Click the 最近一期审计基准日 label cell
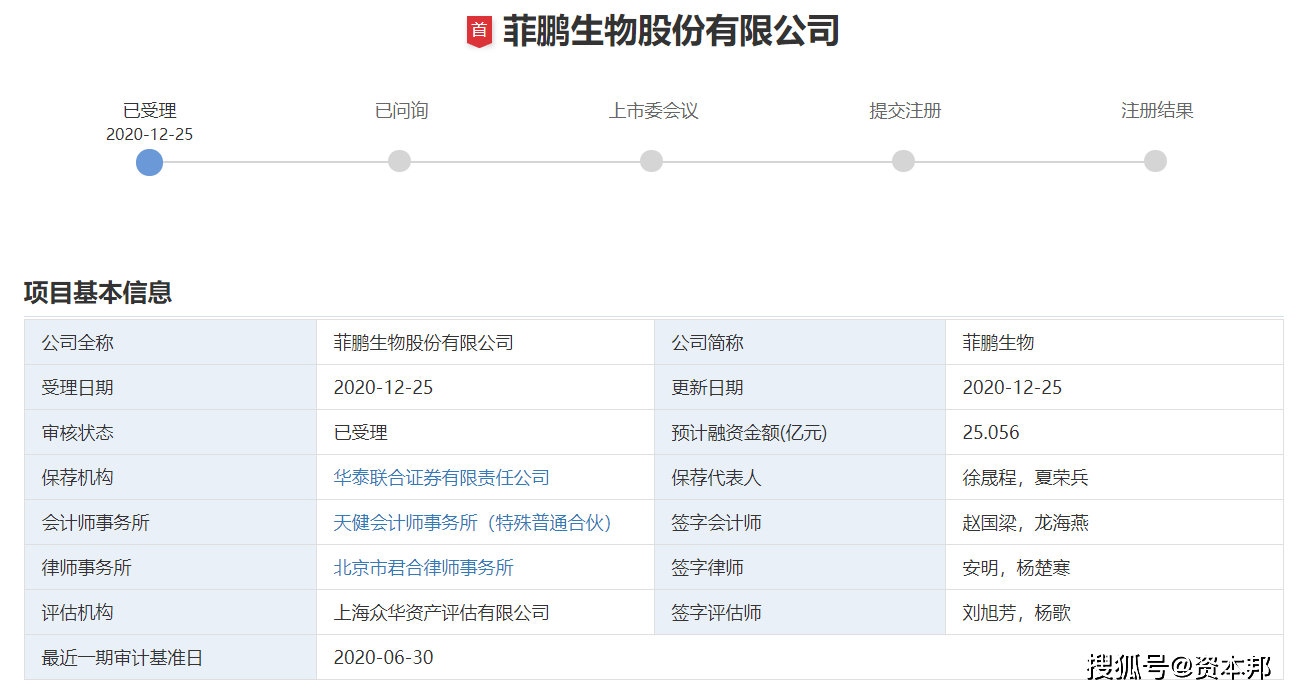 (171, 657)
